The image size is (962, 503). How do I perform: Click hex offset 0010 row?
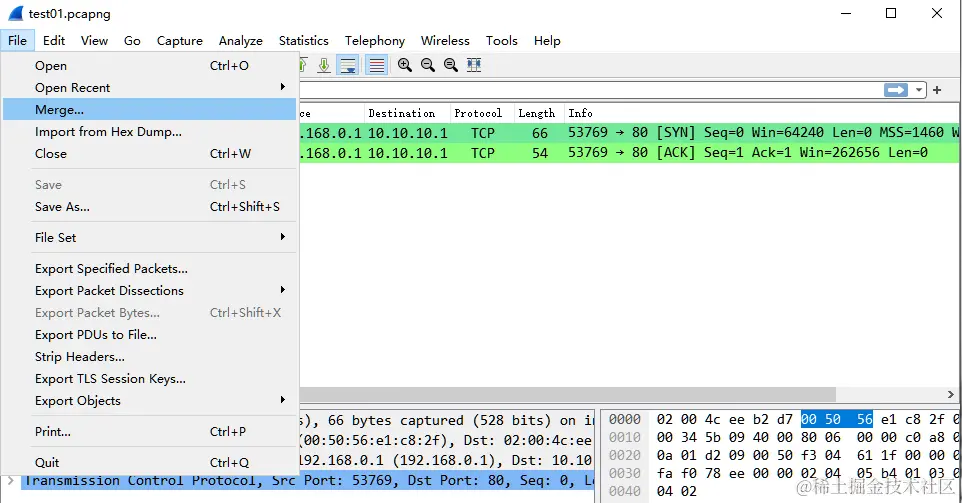coord(625,437)
